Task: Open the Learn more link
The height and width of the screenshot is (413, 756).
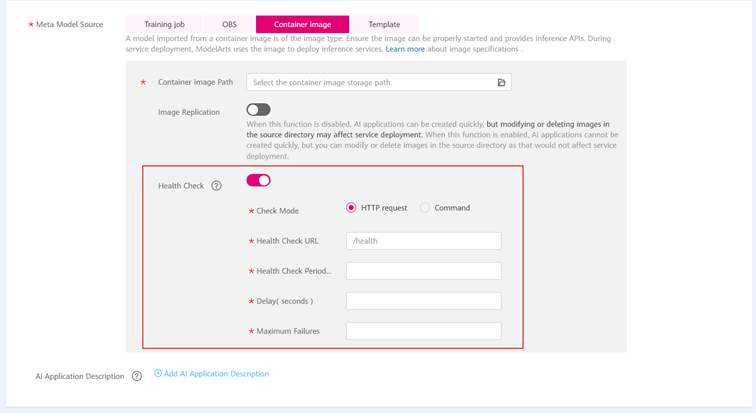Action: pos(405,49)
